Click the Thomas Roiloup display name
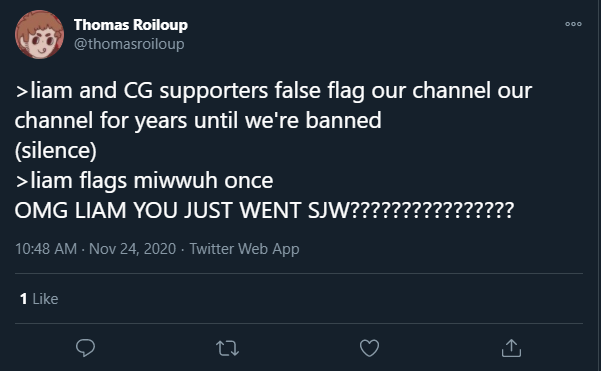The width and height of the screenshot is (601, 371). click(x=131, y=25)
